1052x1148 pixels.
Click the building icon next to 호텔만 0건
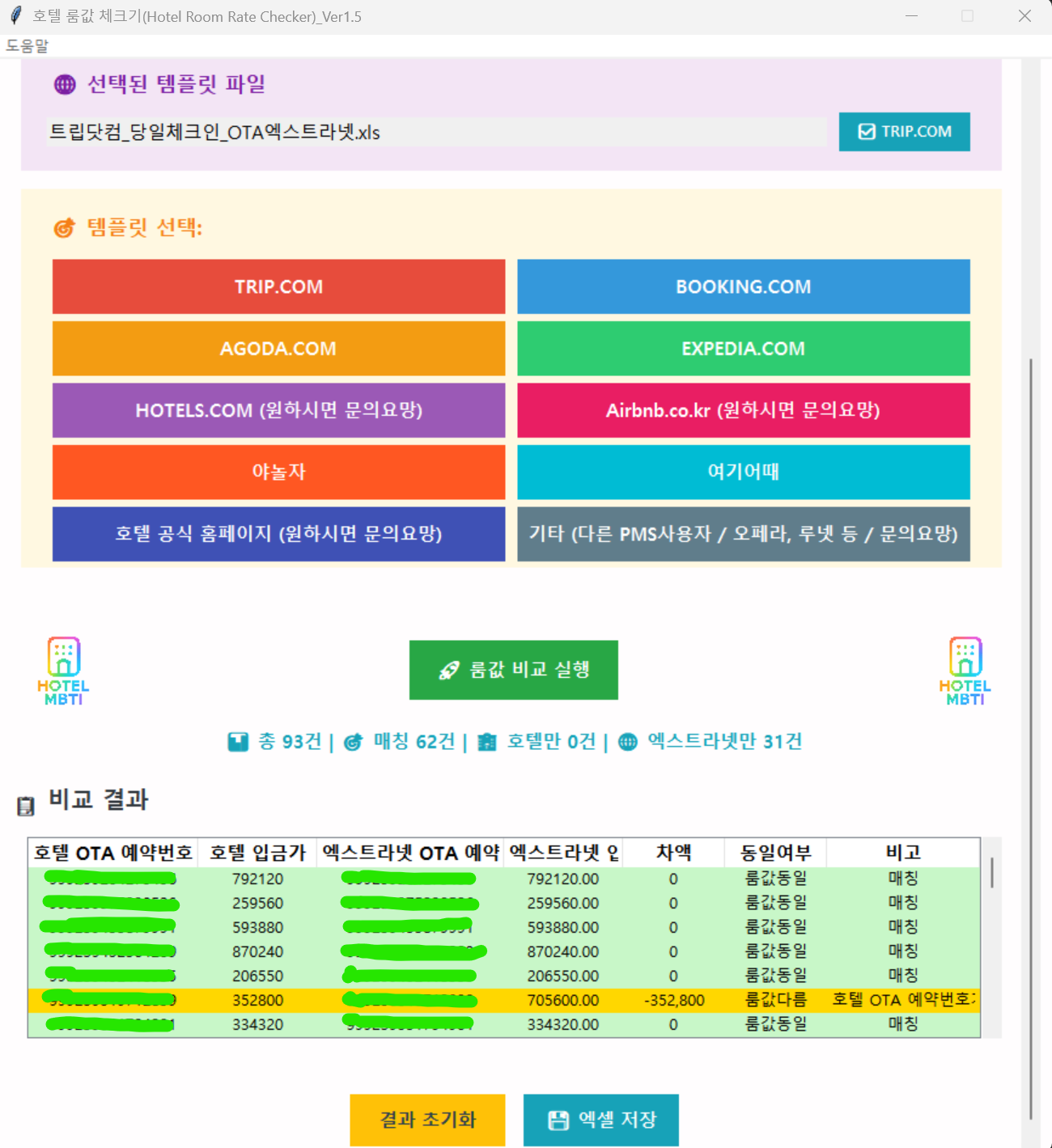[x=487, y=742]
